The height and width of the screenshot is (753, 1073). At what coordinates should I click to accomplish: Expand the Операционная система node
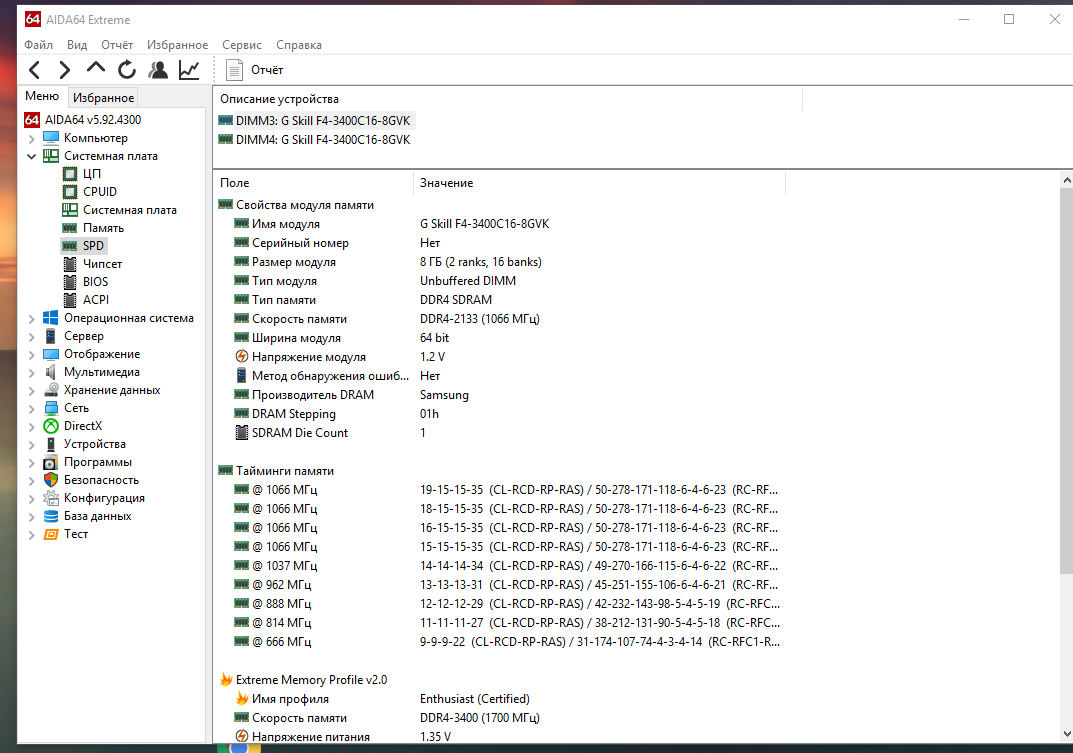[x=32, y=318]
